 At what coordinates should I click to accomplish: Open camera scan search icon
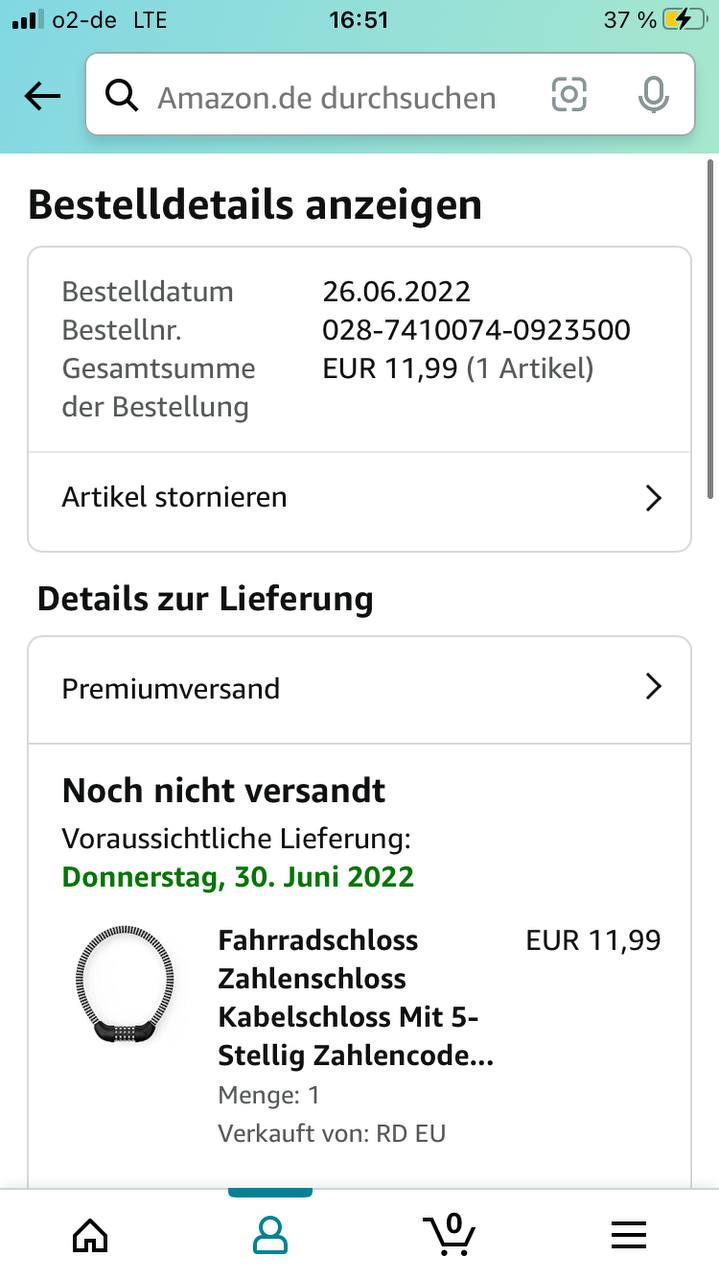point(569,95)
